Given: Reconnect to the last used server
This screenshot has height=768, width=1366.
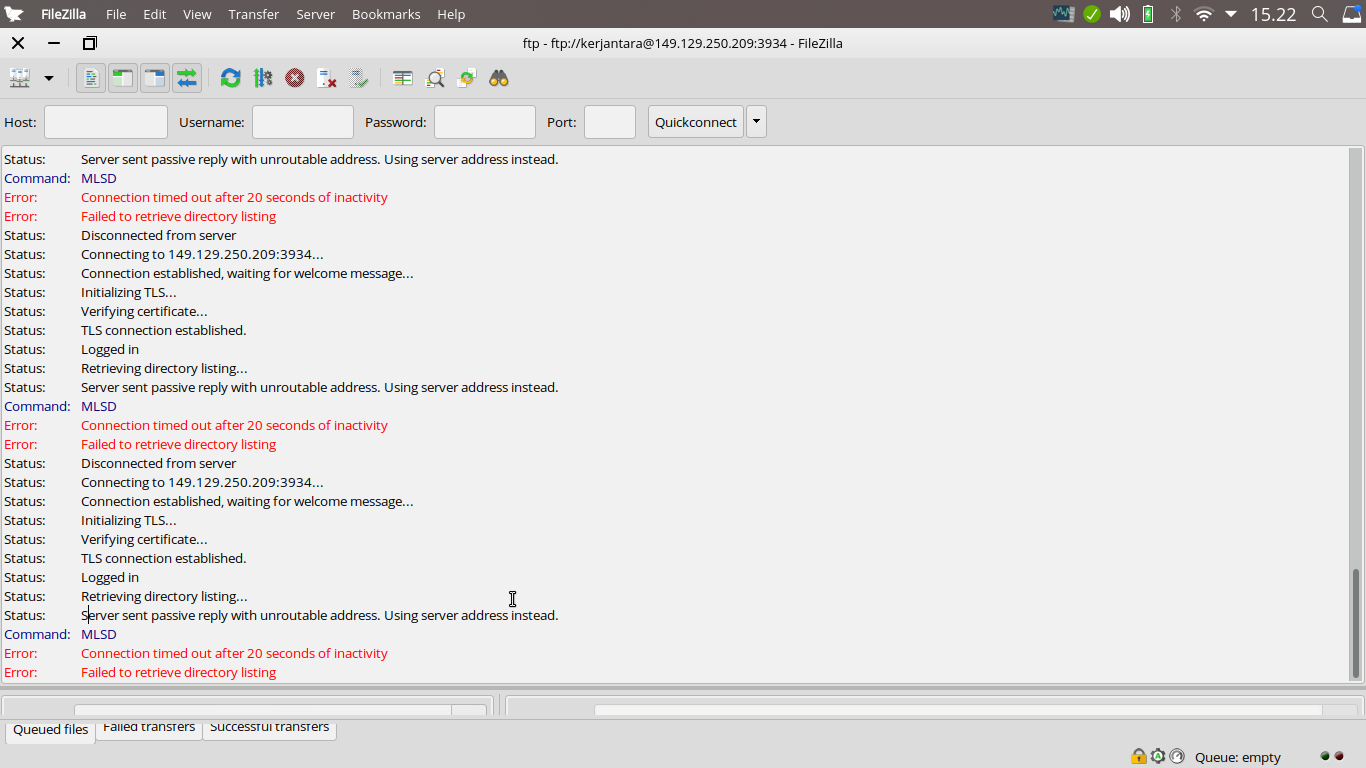Looking at the screenshot, I should pos(359,78).
